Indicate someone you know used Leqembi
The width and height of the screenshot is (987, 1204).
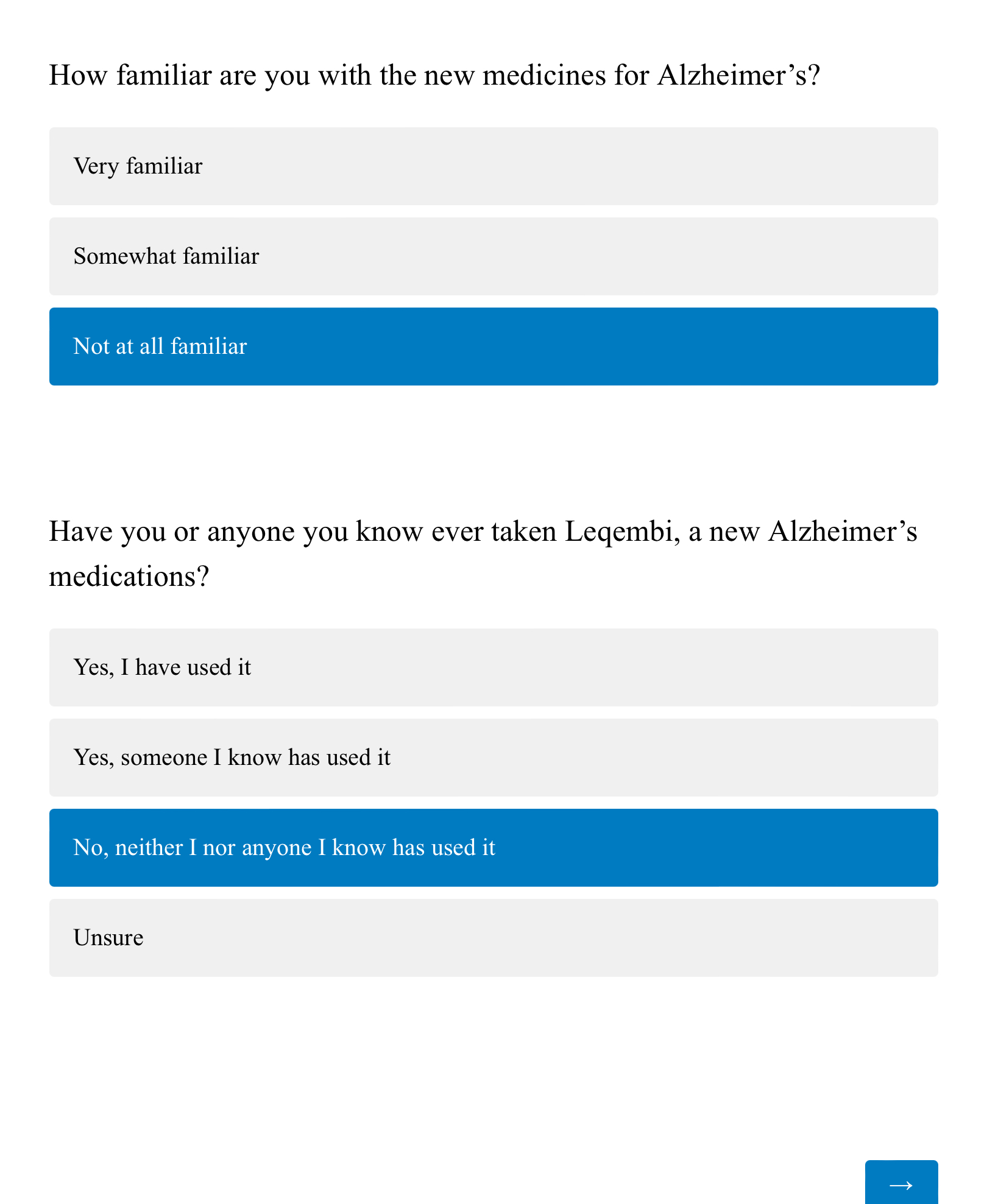point(493,758)
